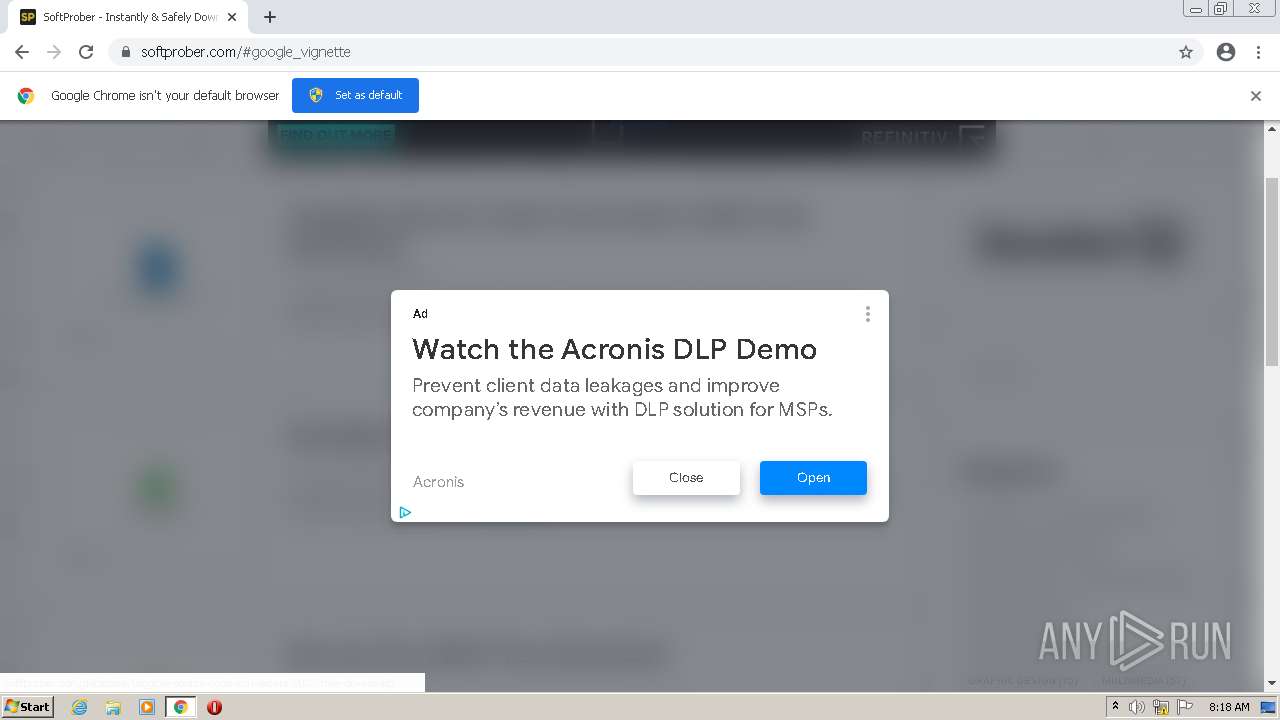The width and height of the screenshot is (1280, 720).
Task: Open the ad options three-dot menu
Action: [868, 314]
